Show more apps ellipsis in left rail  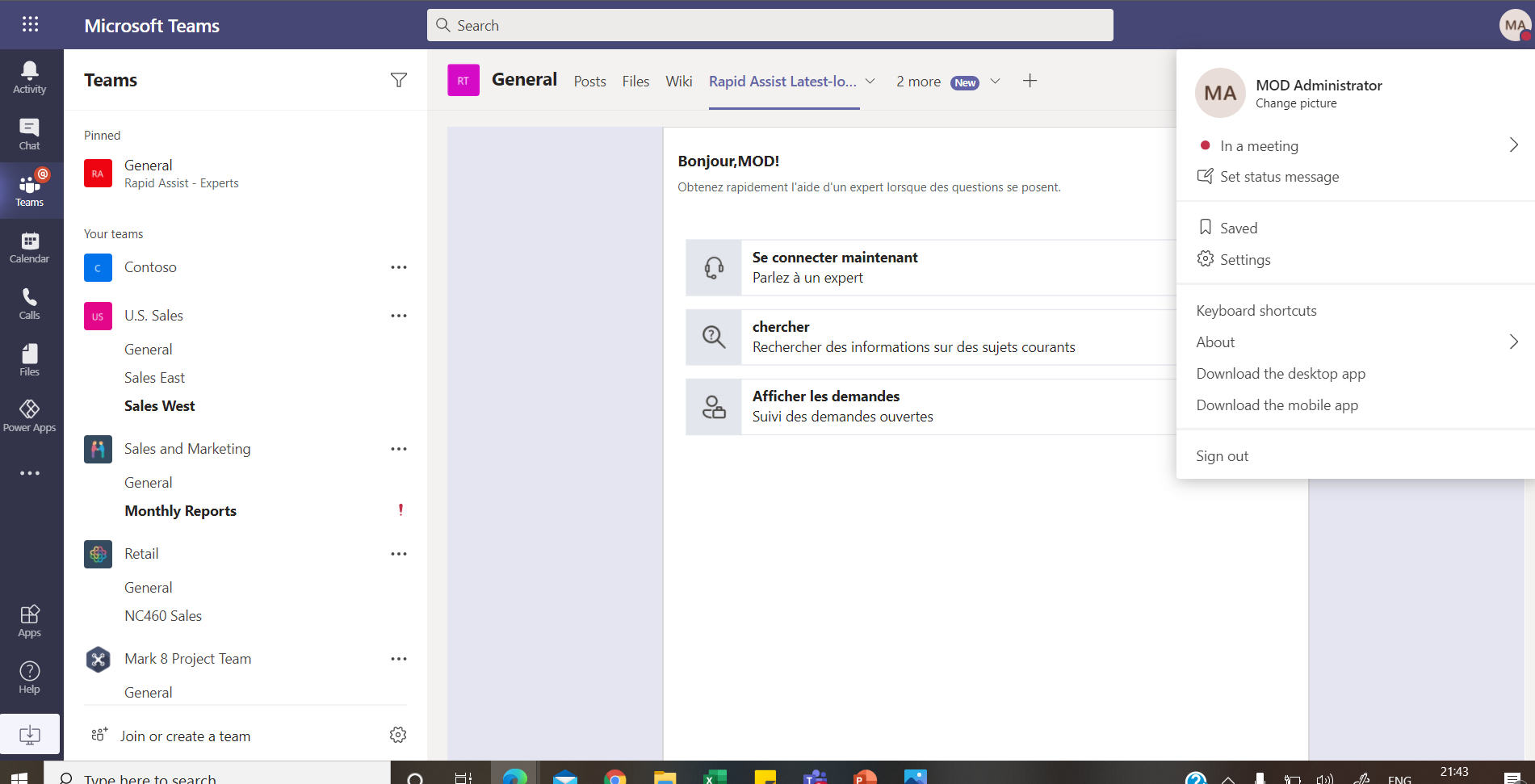click(30, 473)
